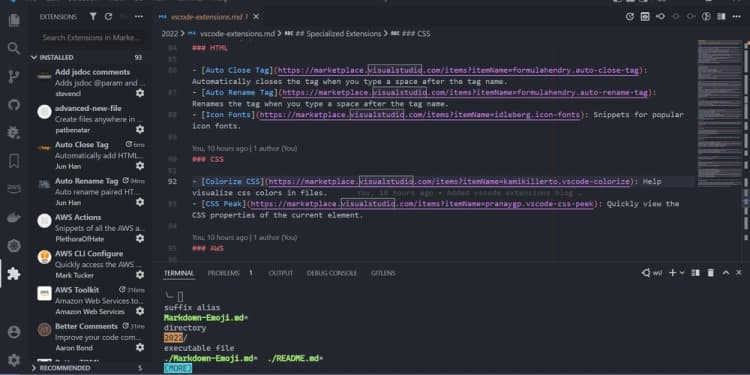Manage the Add jsdoc comments extension gear

coord(140,93)
